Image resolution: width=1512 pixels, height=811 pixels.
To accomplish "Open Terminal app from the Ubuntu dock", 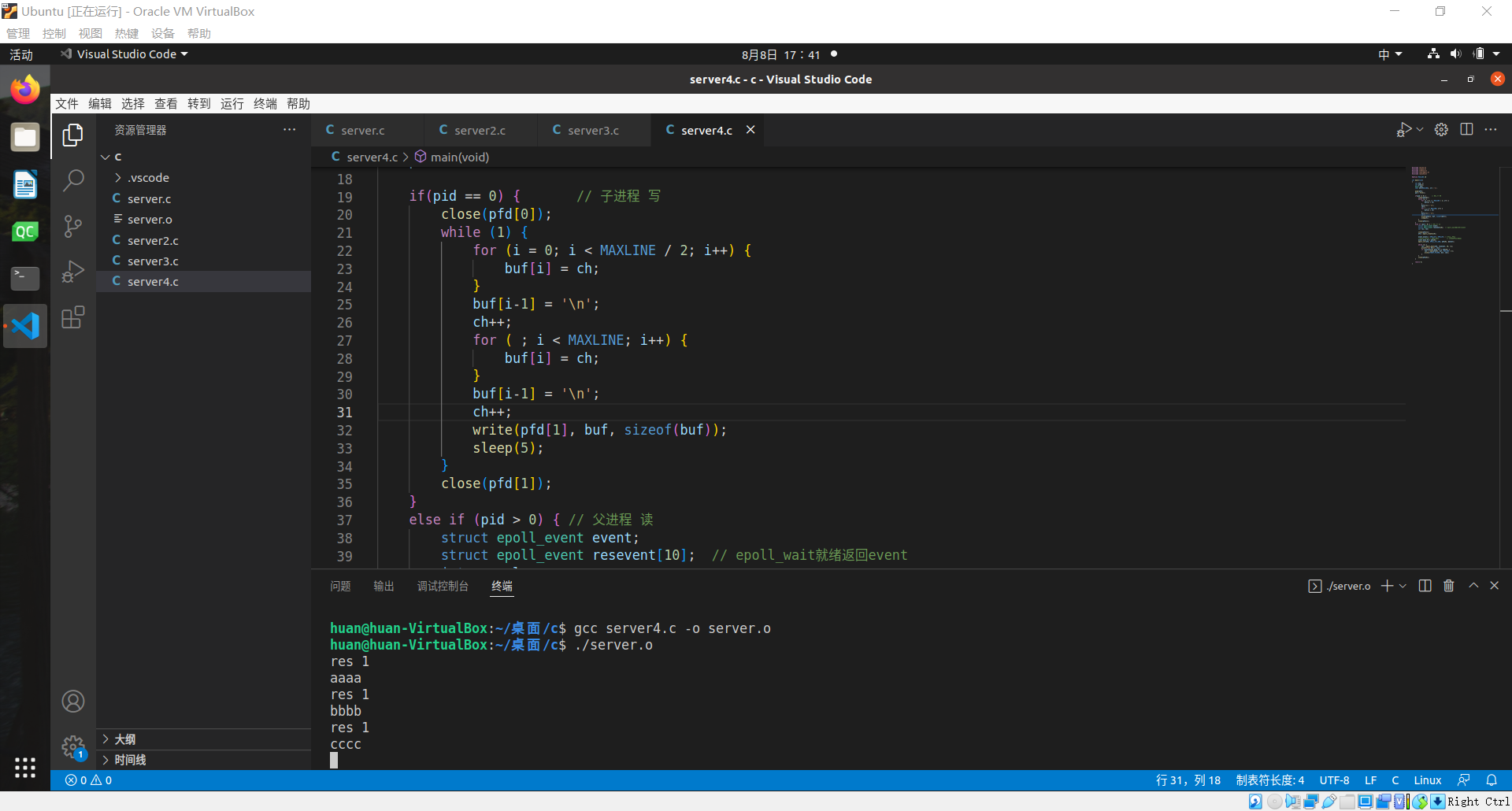I will (x=25, y=277).
